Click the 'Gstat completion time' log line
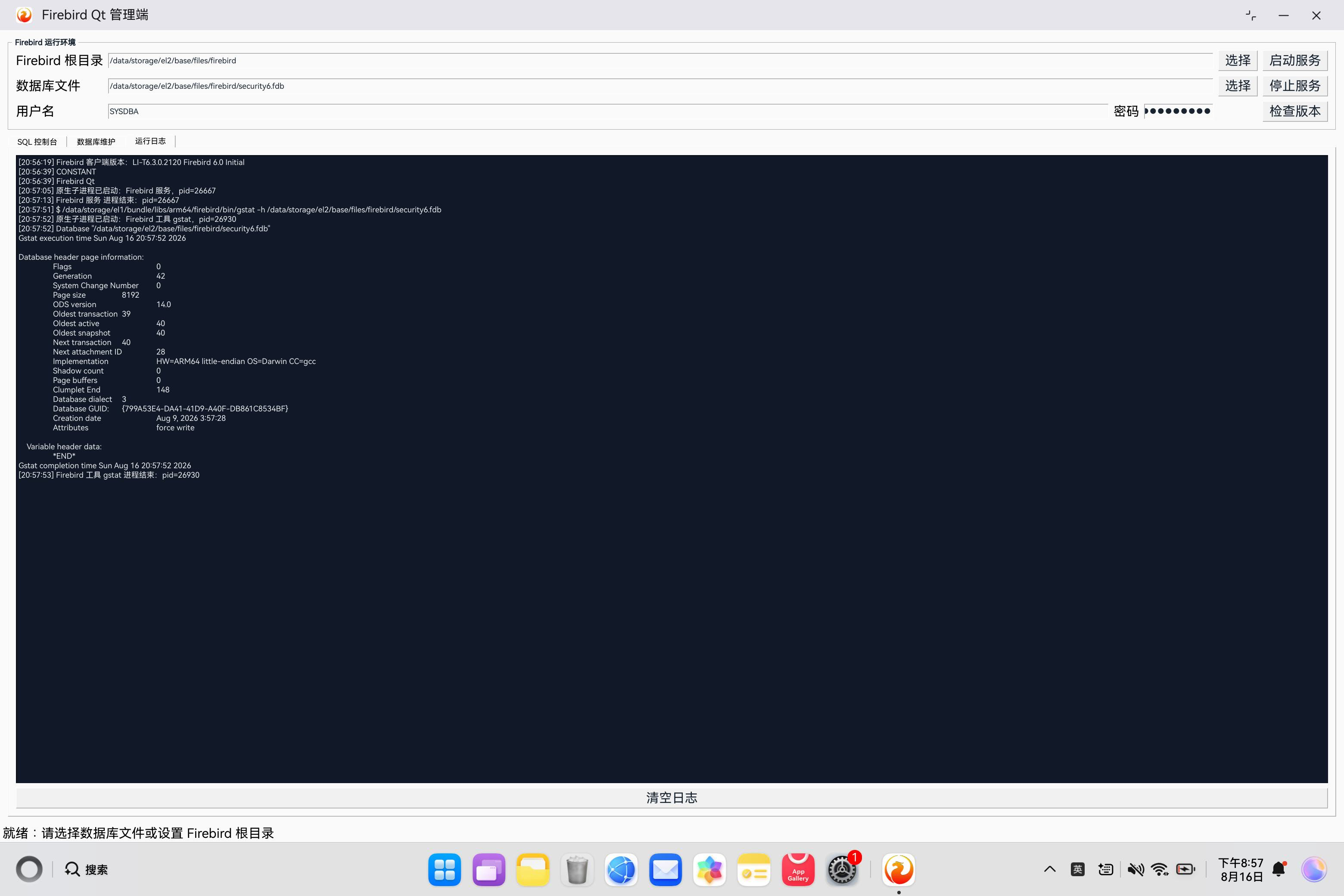Screen dimensions: 1344x896 click(x=105, y=466)
